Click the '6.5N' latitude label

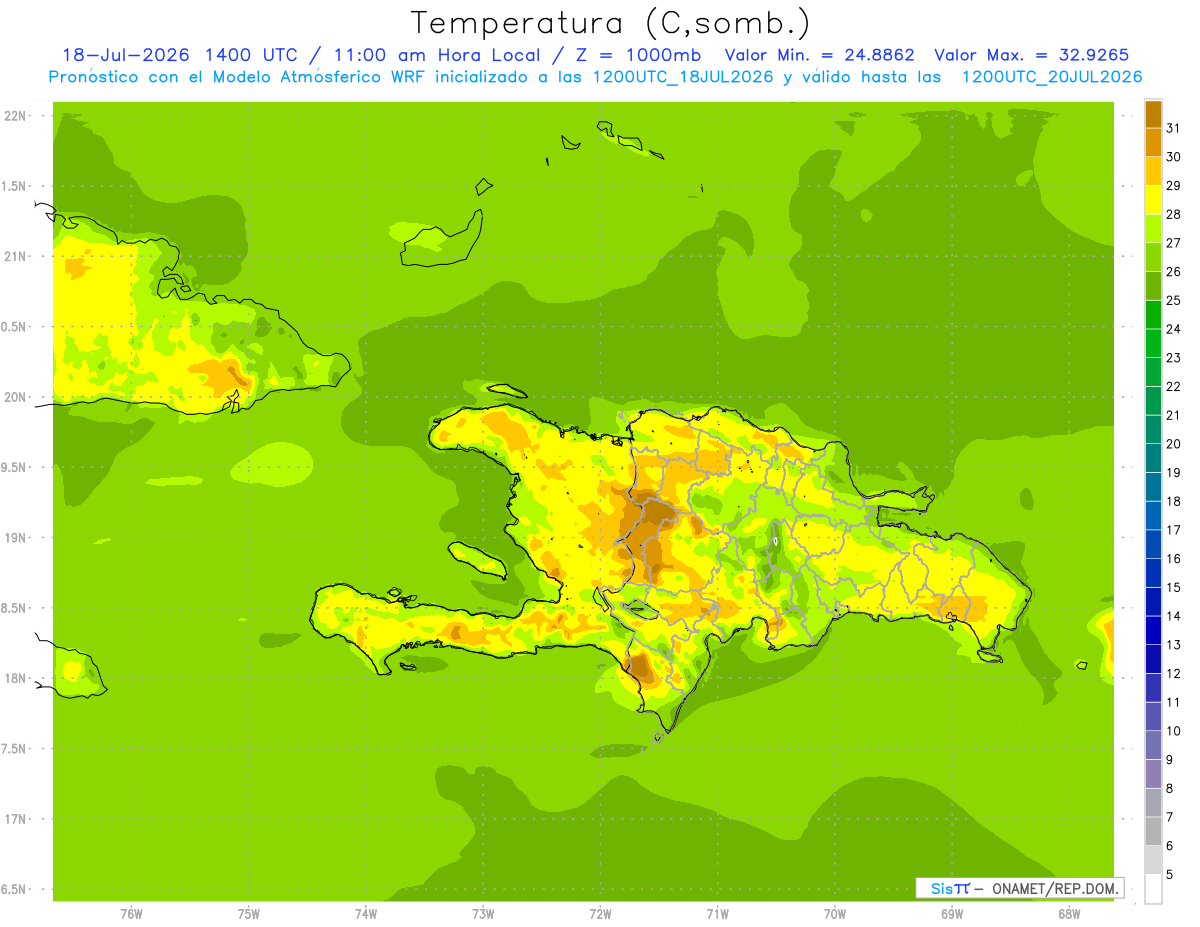[x=14, y=889]
